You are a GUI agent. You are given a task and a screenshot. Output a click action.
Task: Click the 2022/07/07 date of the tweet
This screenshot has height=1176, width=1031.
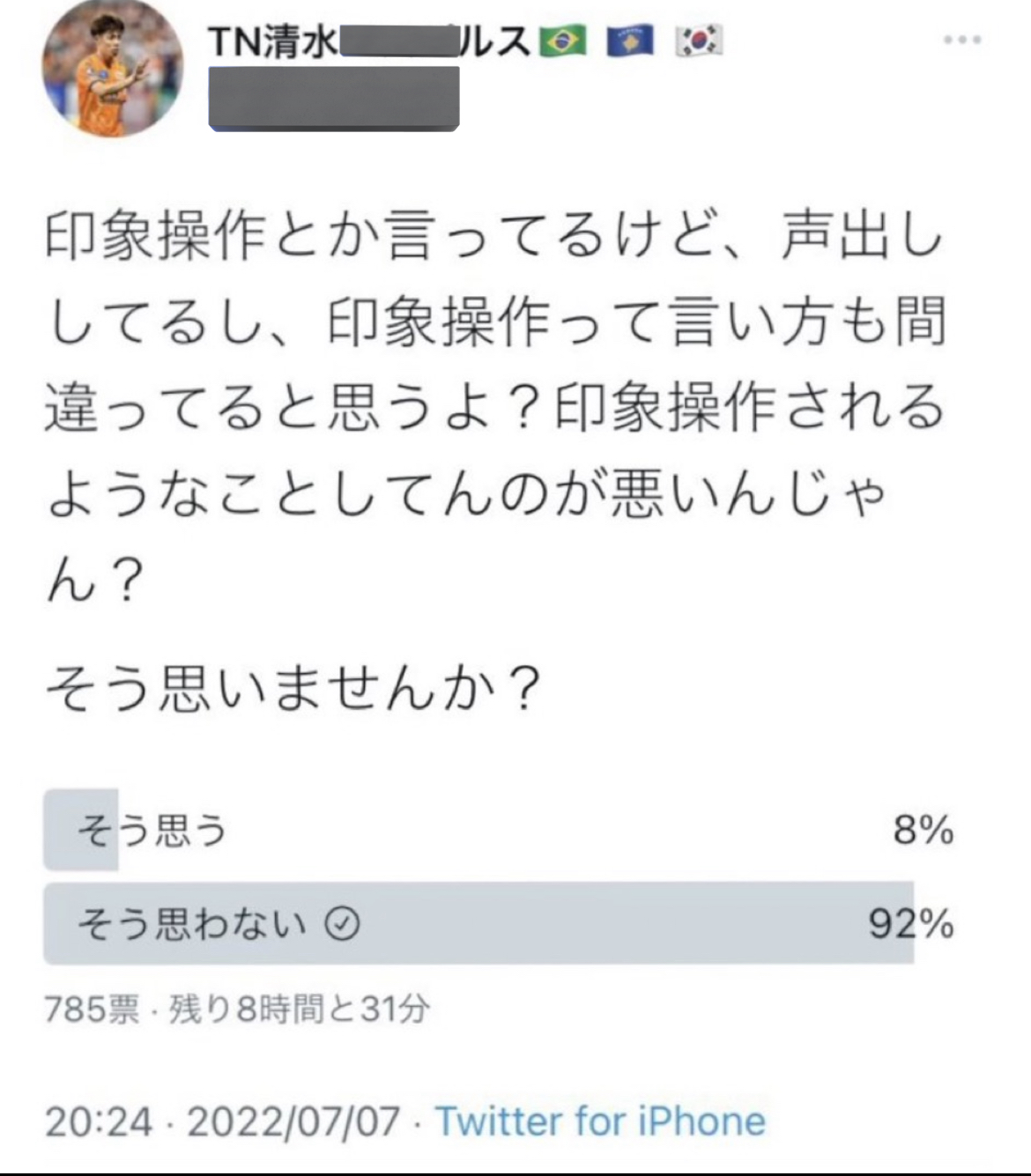point(293,1122)
